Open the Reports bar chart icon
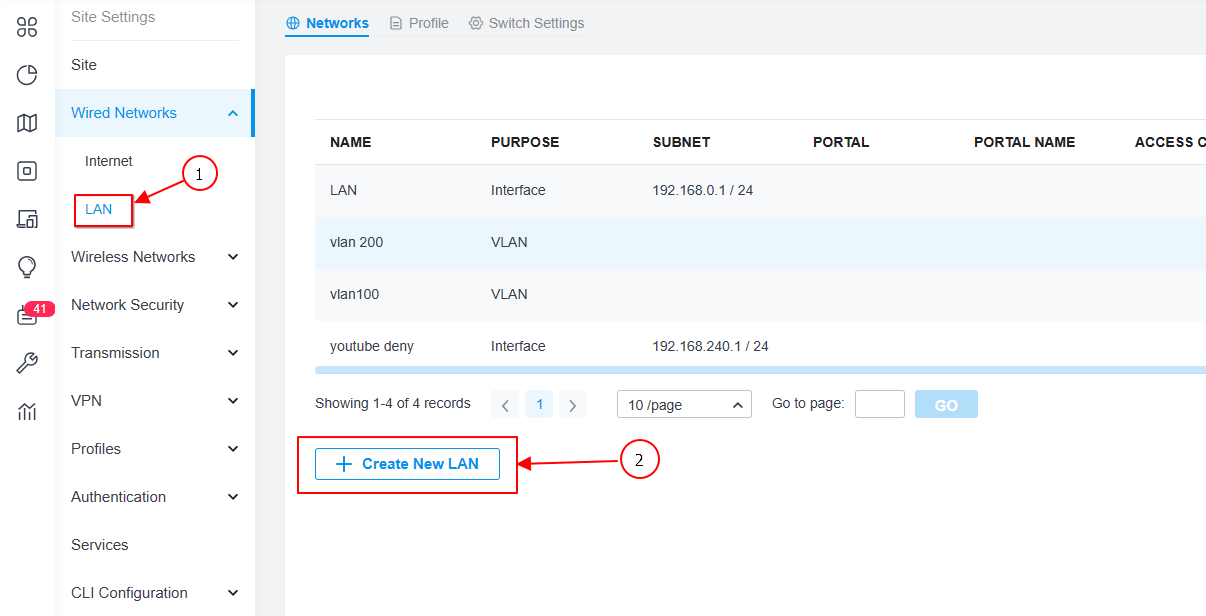Image resolution: width=1206 pixels, height=616 pixels. click(27, 411)
